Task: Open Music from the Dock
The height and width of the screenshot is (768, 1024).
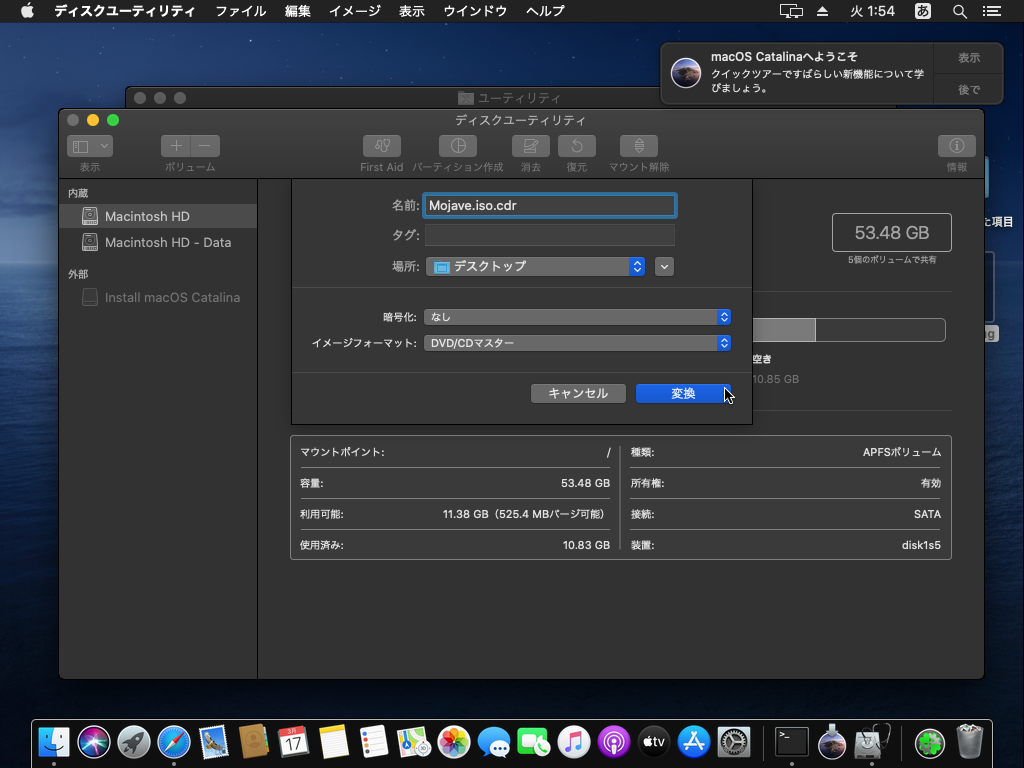Action: 573,742
